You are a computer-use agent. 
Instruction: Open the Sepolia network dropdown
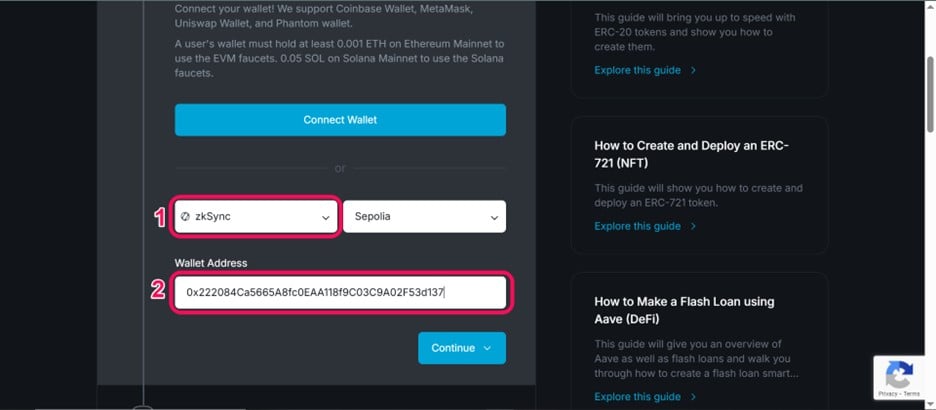point(424,217)
